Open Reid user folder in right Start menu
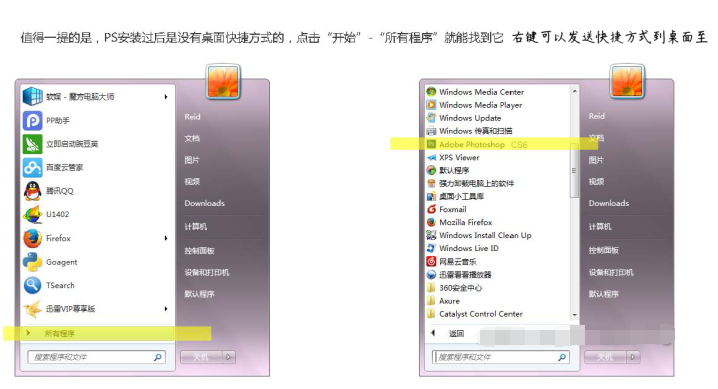The height and width of the screenshot is (389, 718). coord(597,116)
